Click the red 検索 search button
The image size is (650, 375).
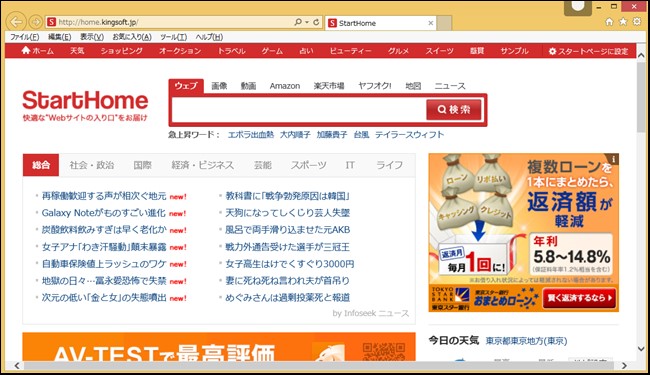click(454, 109)
